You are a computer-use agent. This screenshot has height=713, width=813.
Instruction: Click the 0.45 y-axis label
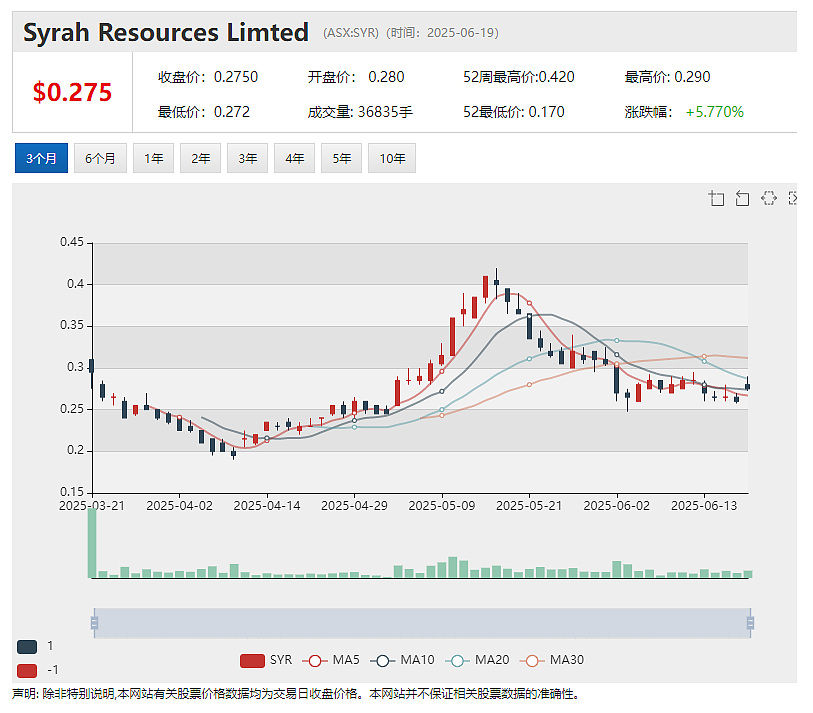[72, 242]
